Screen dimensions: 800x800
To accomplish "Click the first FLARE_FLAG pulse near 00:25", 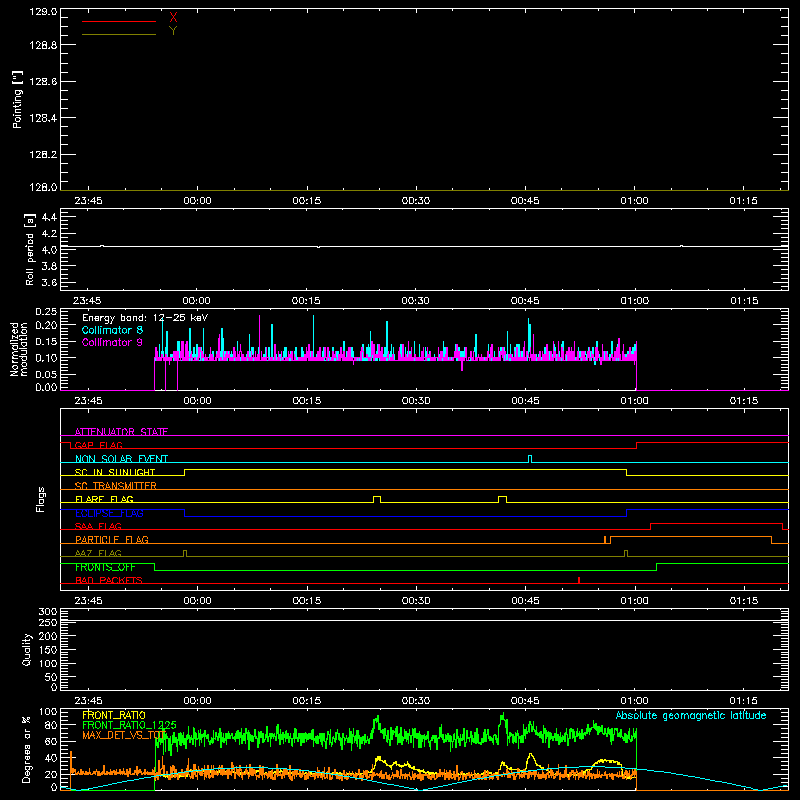I will coord(377,499).
